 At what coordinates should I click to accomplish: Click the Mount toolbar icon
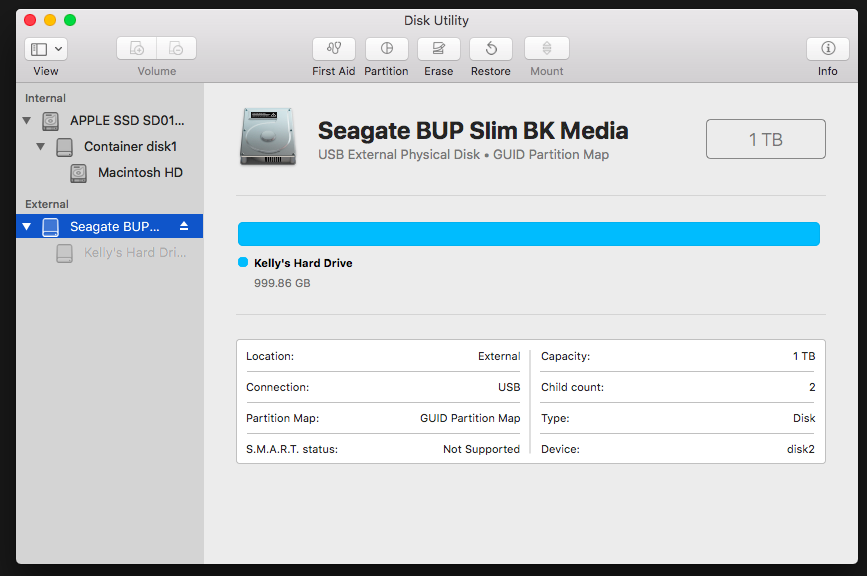[546, 49]
